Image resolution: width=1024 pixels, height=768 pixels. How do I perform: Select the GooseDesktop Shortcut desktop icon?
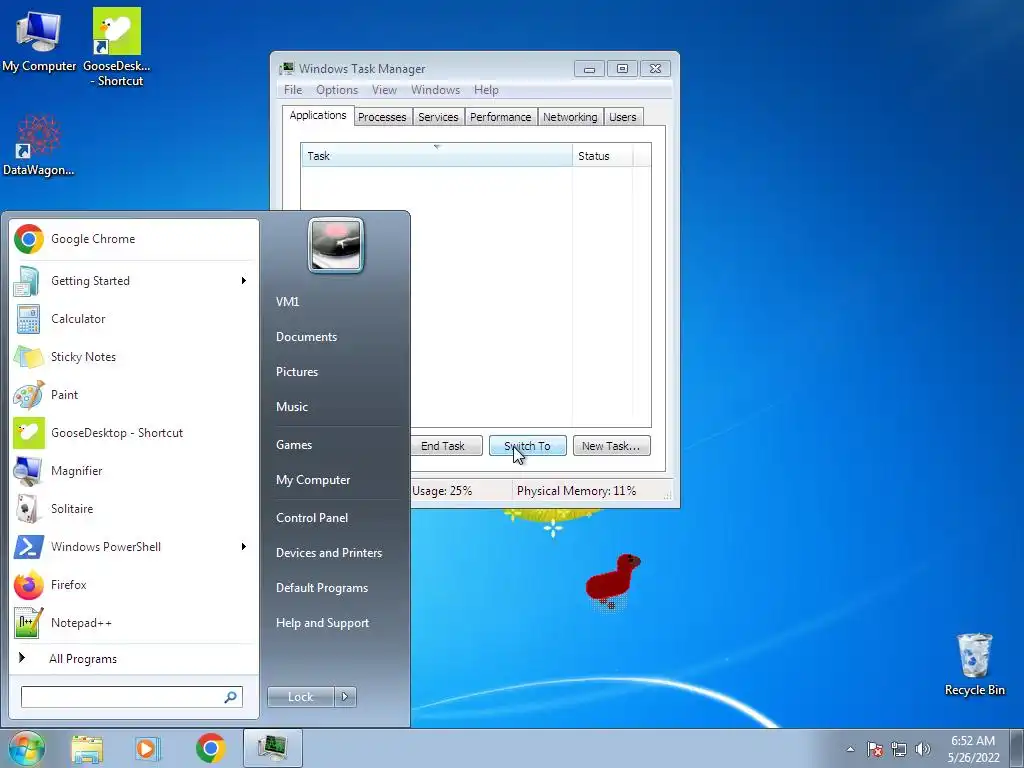[117, 47]
